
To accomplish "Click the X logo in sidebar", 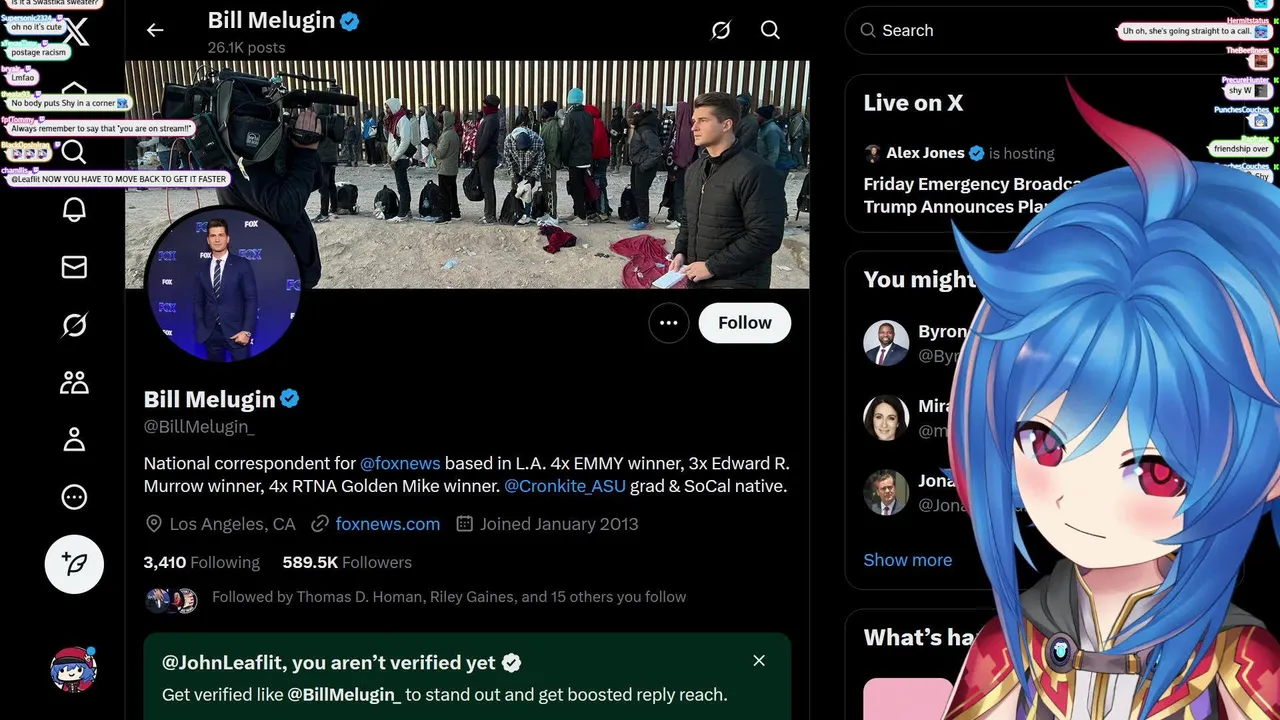I will (75, 33).
